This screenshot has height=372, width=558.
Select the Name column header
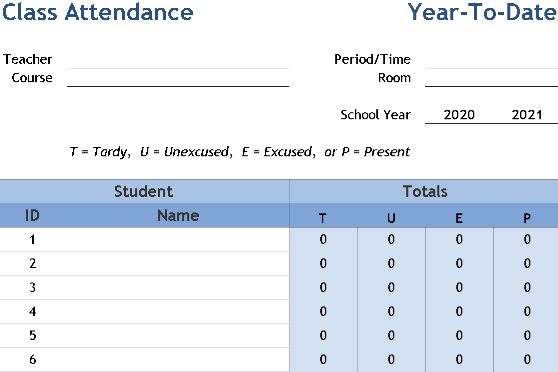pyautogui.click(x=178, y=215)
